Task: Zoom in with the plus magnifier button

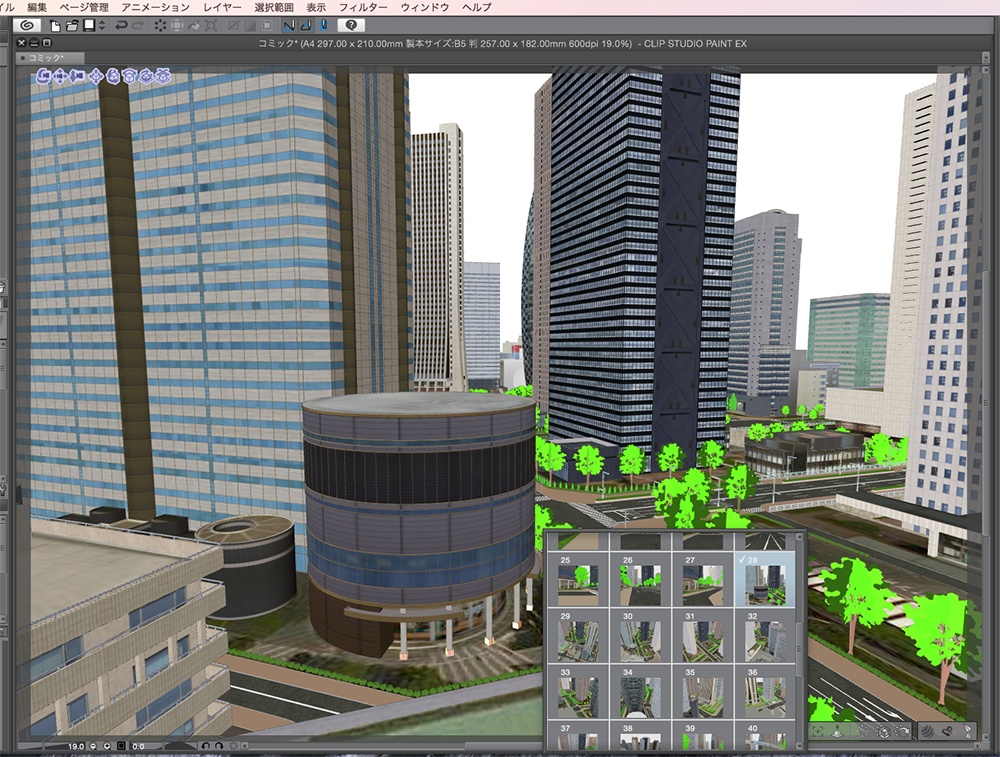Action: [107, 746]
